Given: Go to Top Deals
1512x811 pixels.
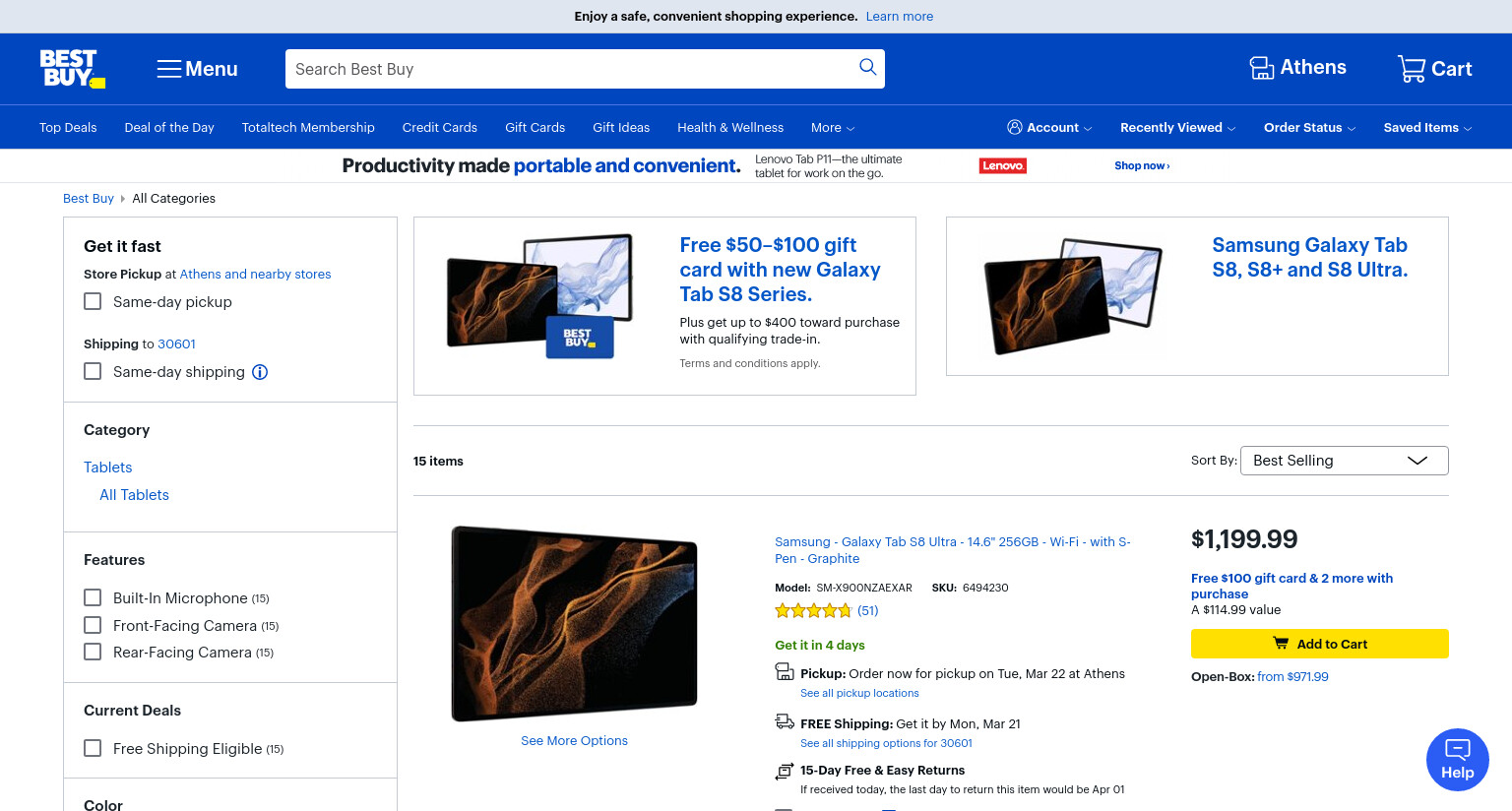Looking at the screenshot, I should (68, 128).
